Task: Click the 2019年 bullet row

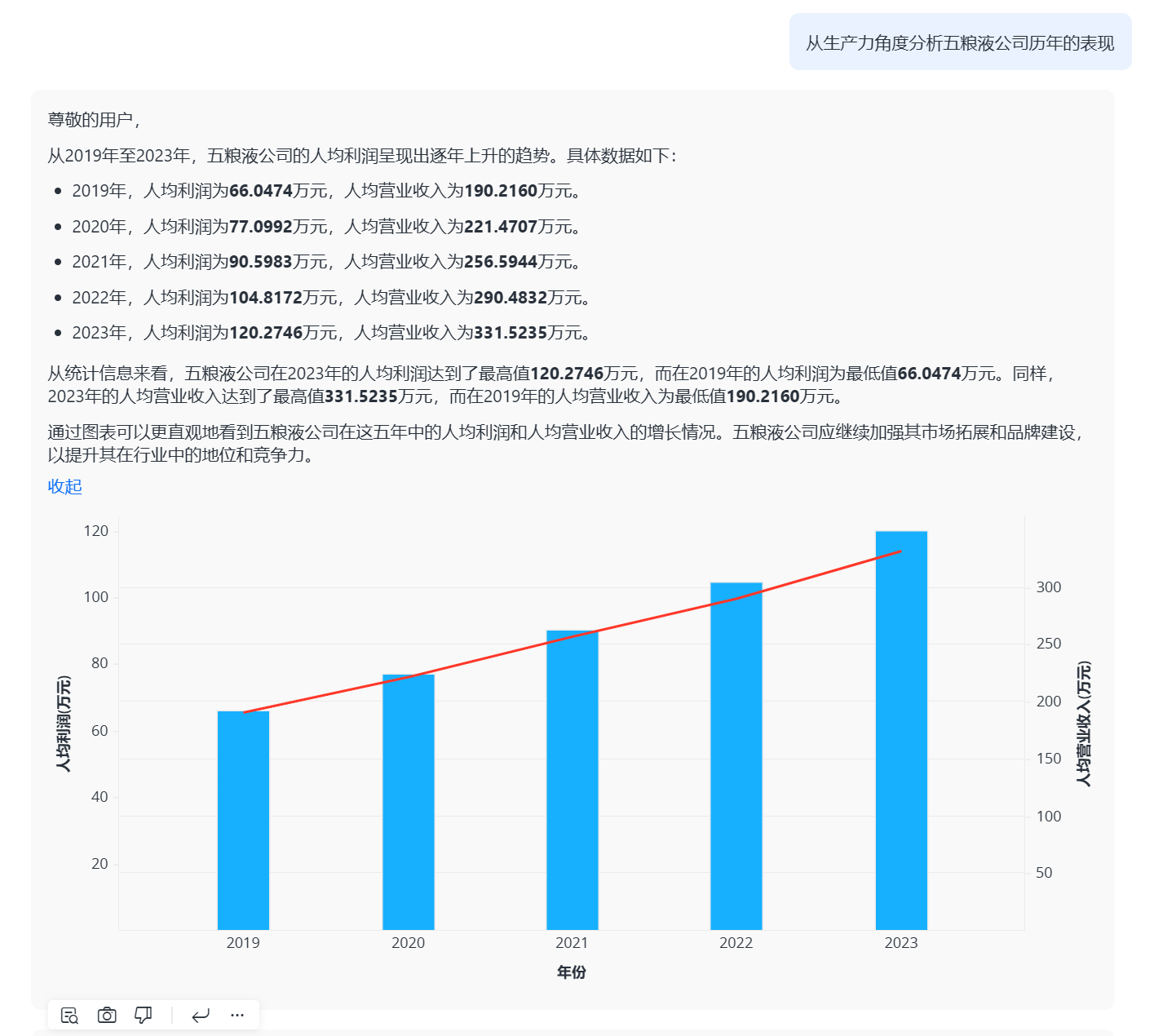Action: 327,191
